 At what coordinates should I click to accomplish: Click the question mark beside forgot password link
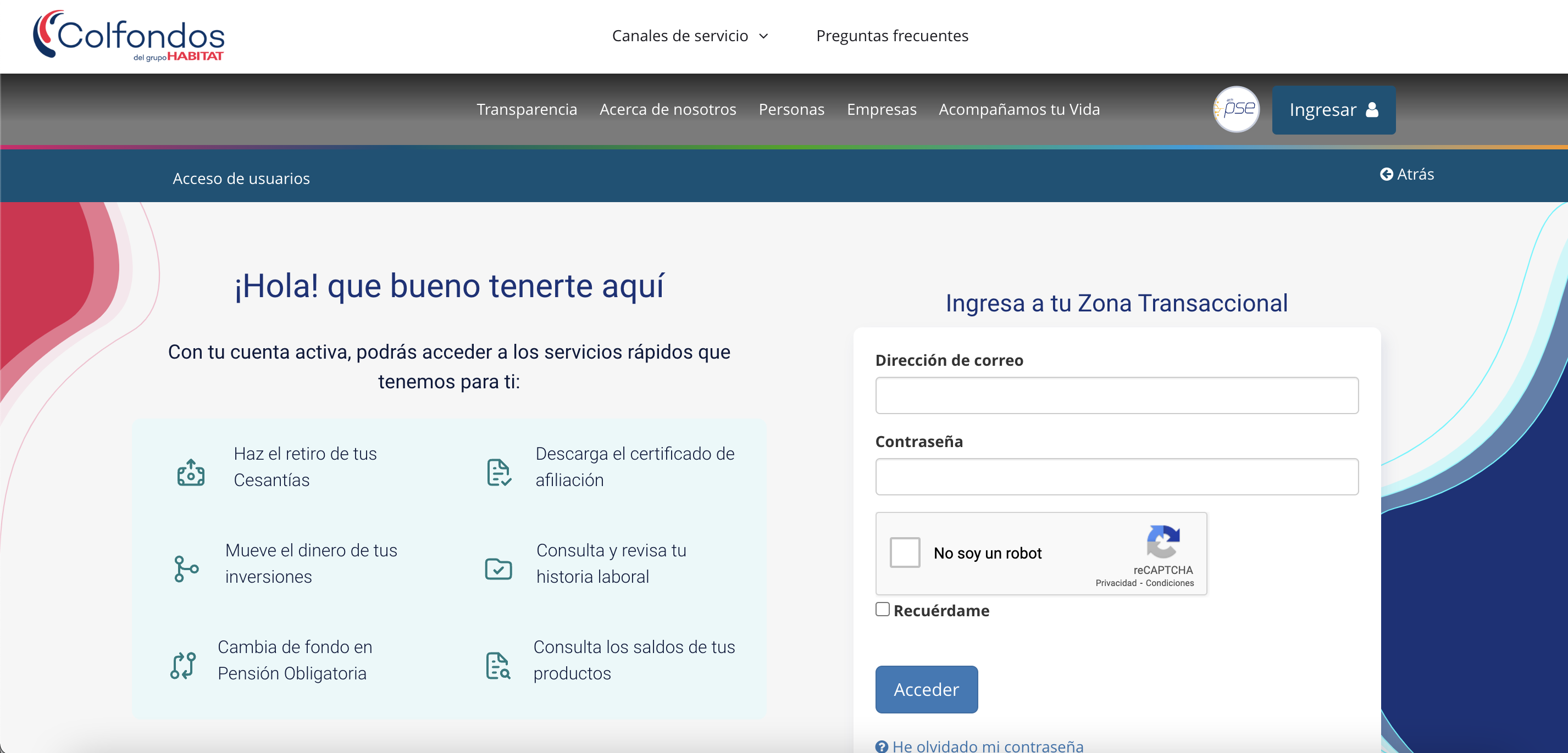click(x=882, y=747)
